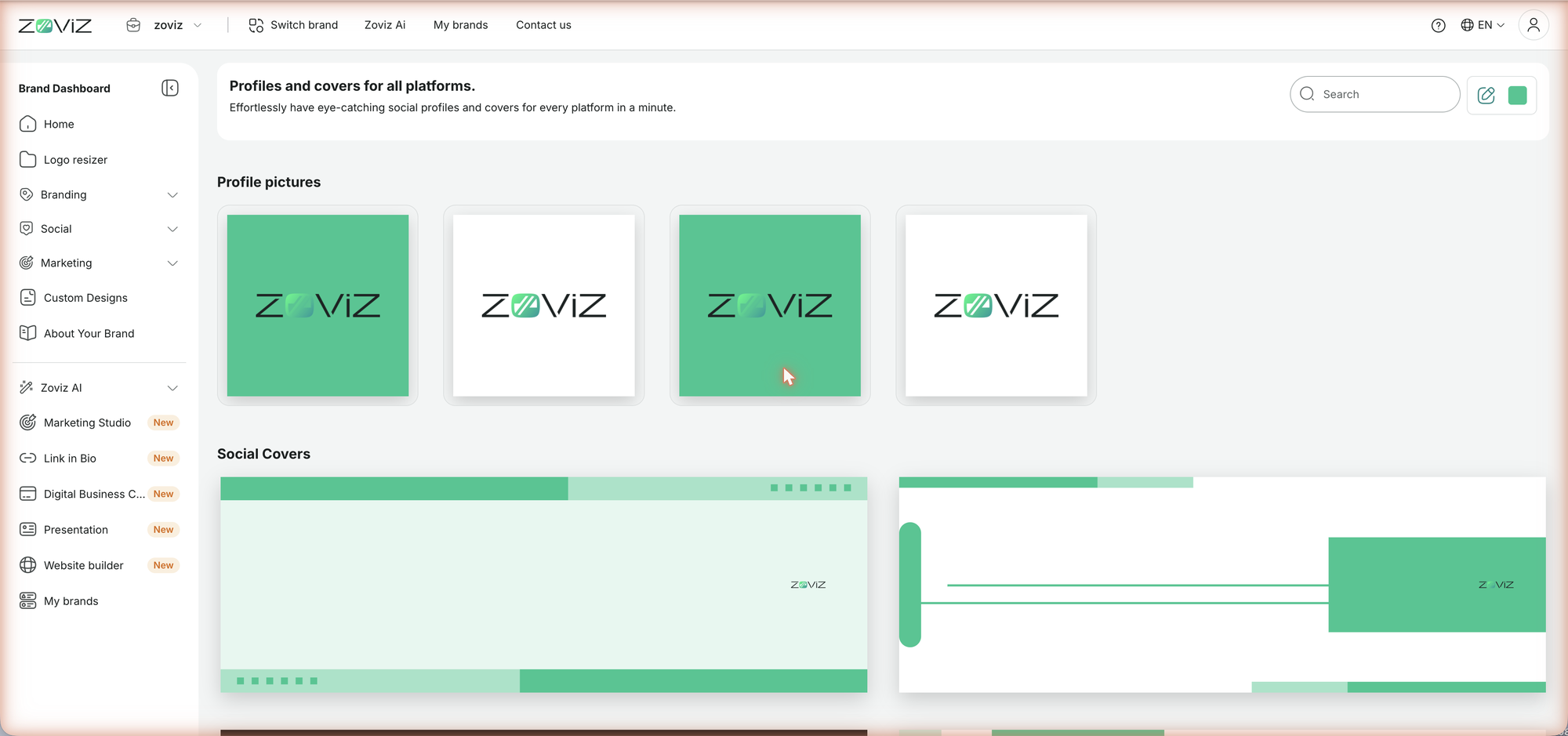Click the Marketing Studio target icon
The height and width of the screenshot is (736, 1568).
(27, 422)
